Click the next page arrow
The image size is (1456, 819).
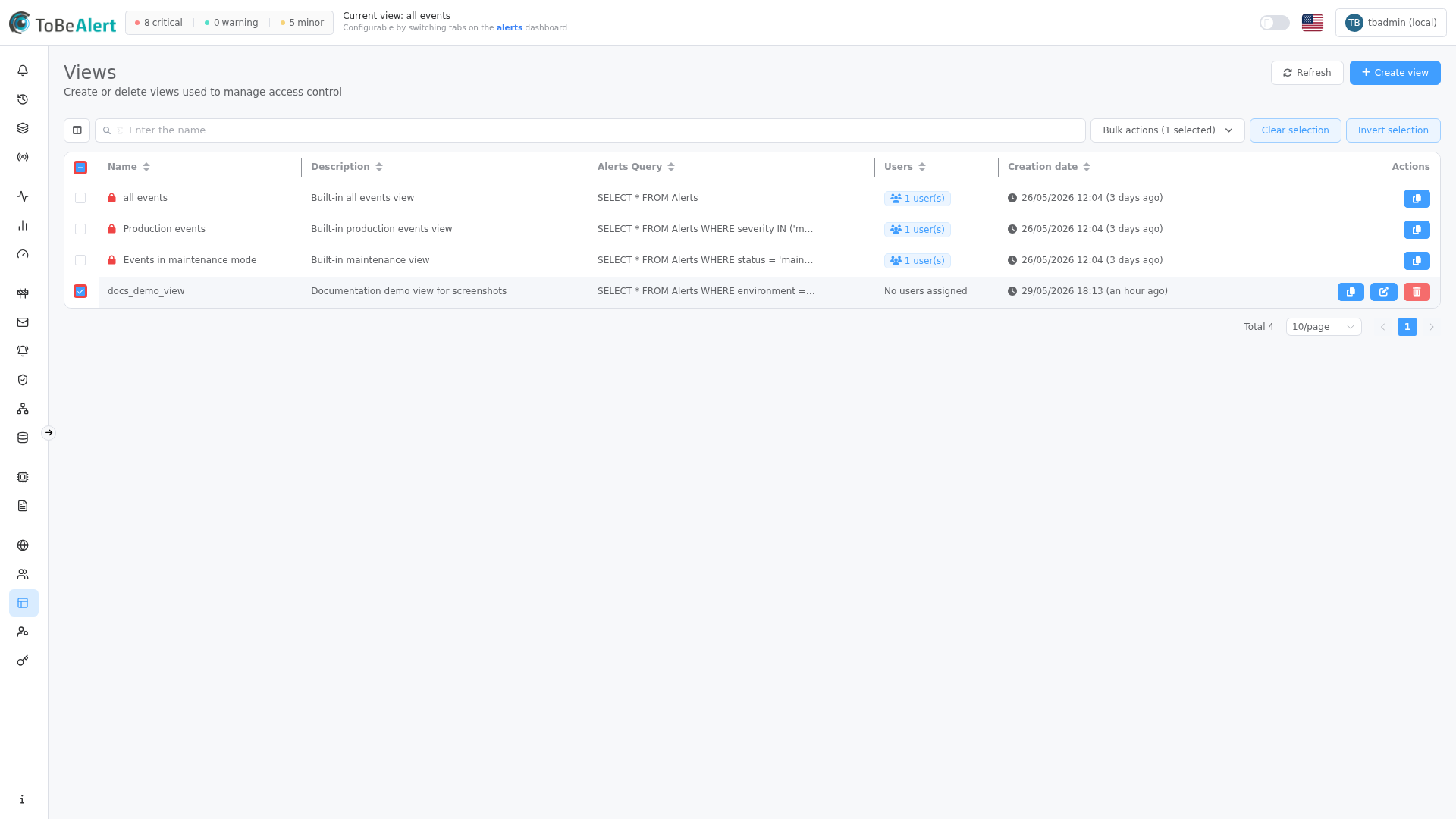tap(1431, 327)
